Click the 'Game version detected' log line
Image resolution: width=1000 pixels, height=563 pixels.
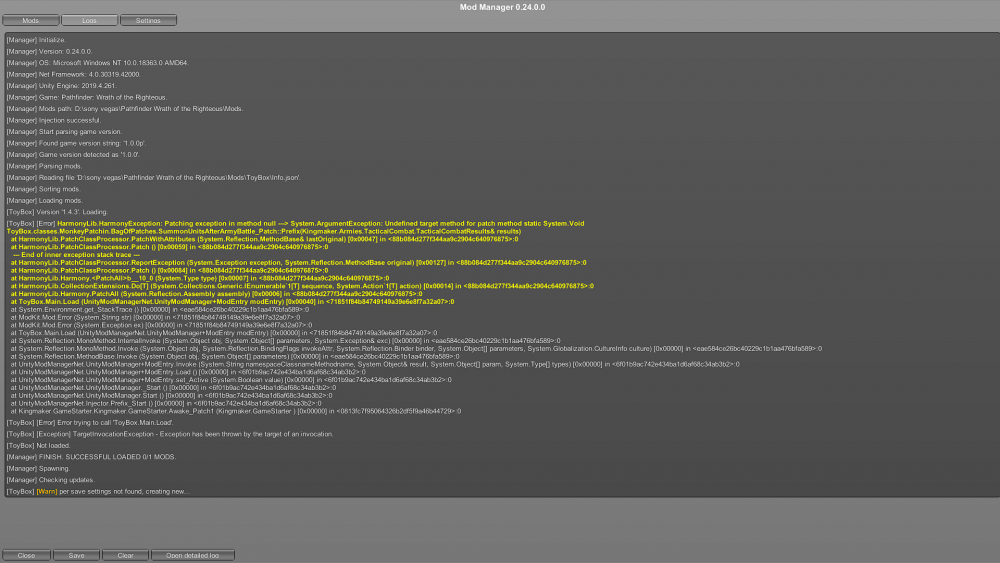pos(73,154)
